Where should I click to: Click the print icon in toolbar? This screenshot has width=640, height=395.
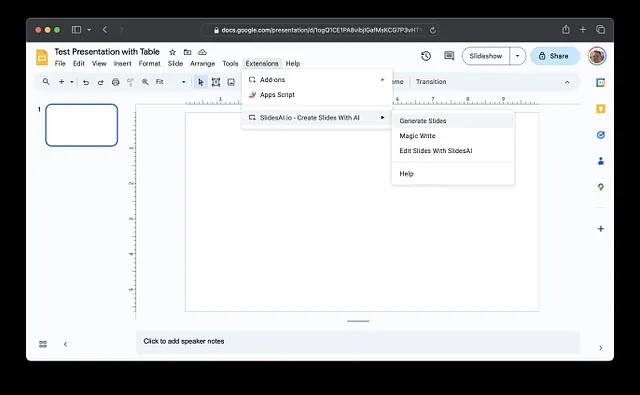click(x=116, y=82)
